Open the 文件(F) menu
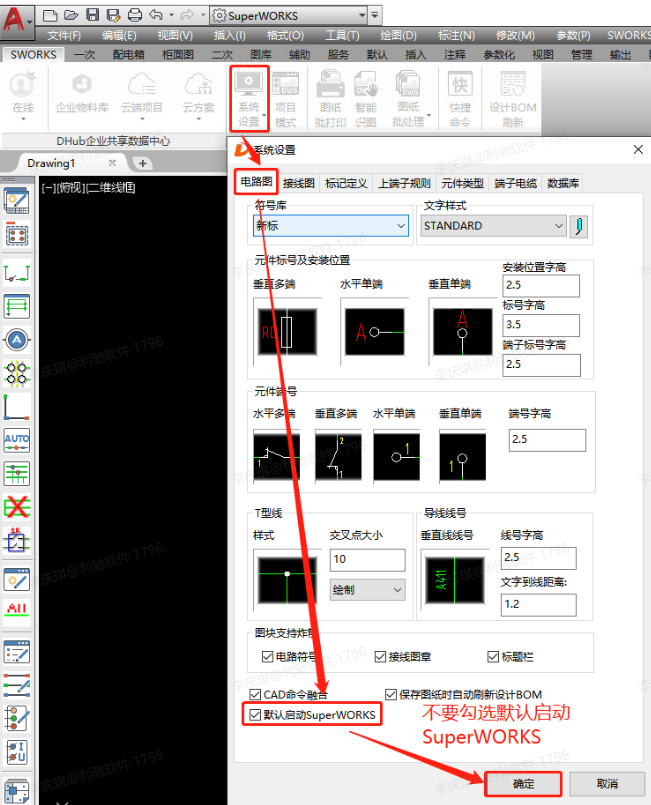Viewport: 651px width, 805px height. point(64,35)
